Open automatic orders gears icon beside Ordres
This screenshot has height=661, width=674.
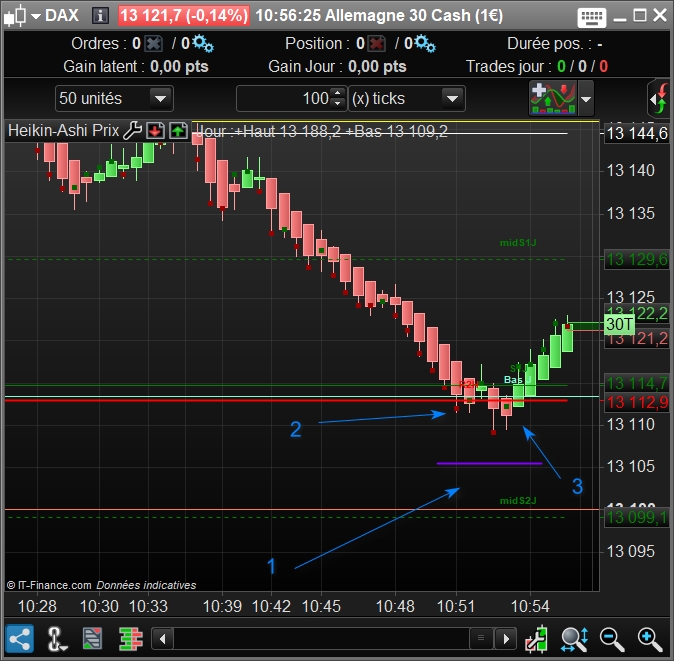click(x=202, y=43)
